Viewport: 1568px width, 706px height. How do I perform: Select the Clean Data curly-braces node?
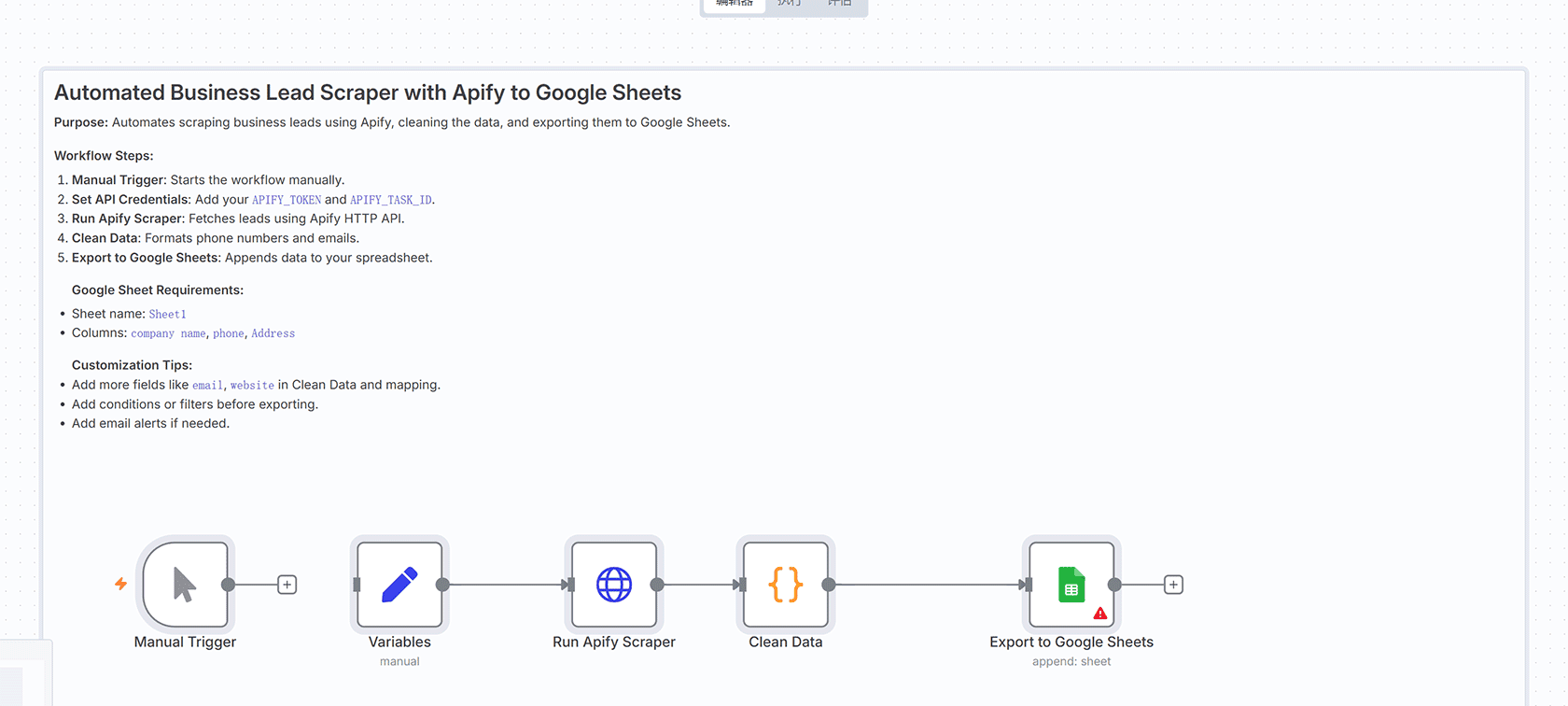[785, 585]
